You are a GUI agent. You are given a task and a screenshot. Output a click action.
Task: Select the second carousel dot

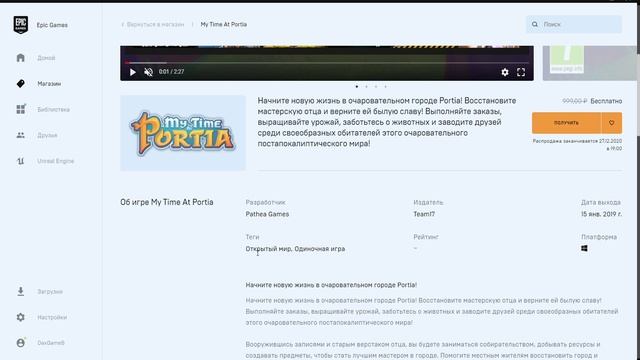tap(366, 87)
